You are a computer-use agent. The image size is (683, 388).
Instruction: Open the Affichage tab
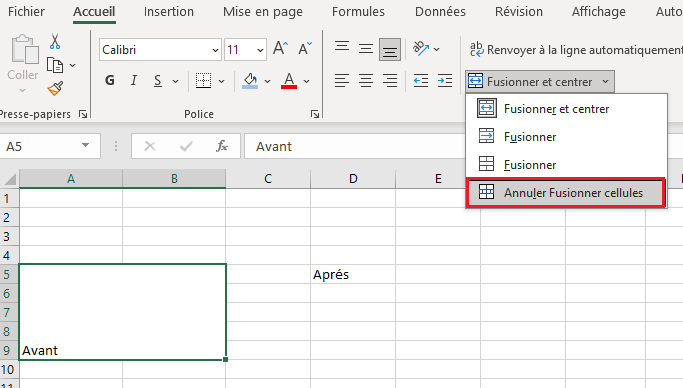[598, 11]
